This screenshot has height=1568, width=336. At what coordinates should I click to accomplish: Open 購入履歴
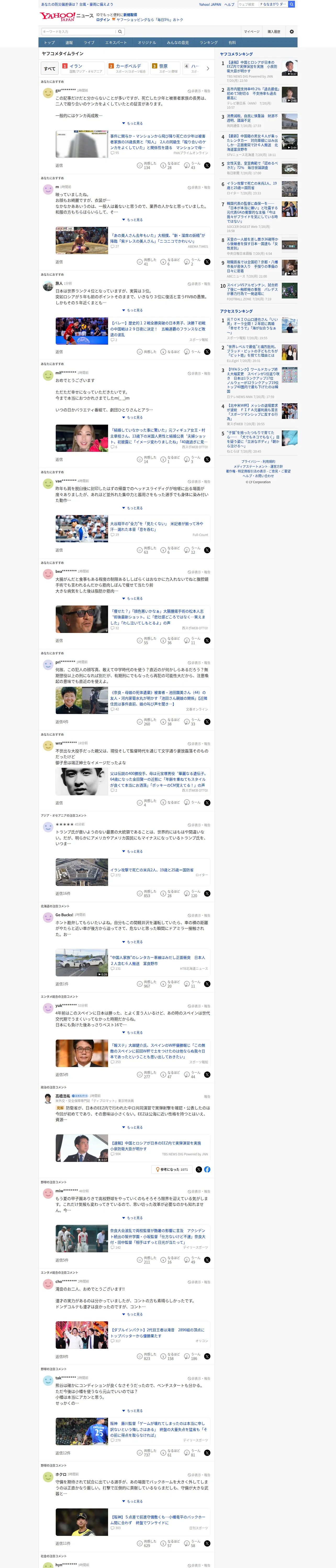point(274,32)
